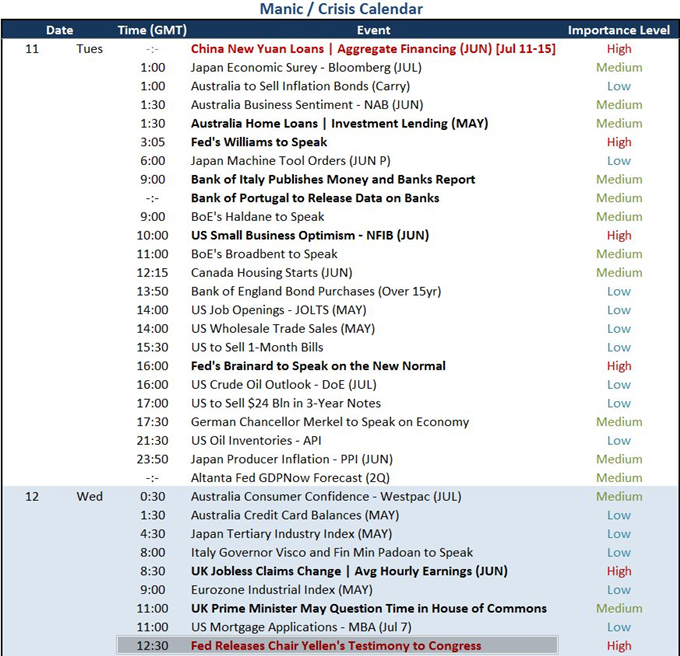Select the 'Time (GMT)' column header
This screenshot has width=680, height=656.
click(152, 30)
